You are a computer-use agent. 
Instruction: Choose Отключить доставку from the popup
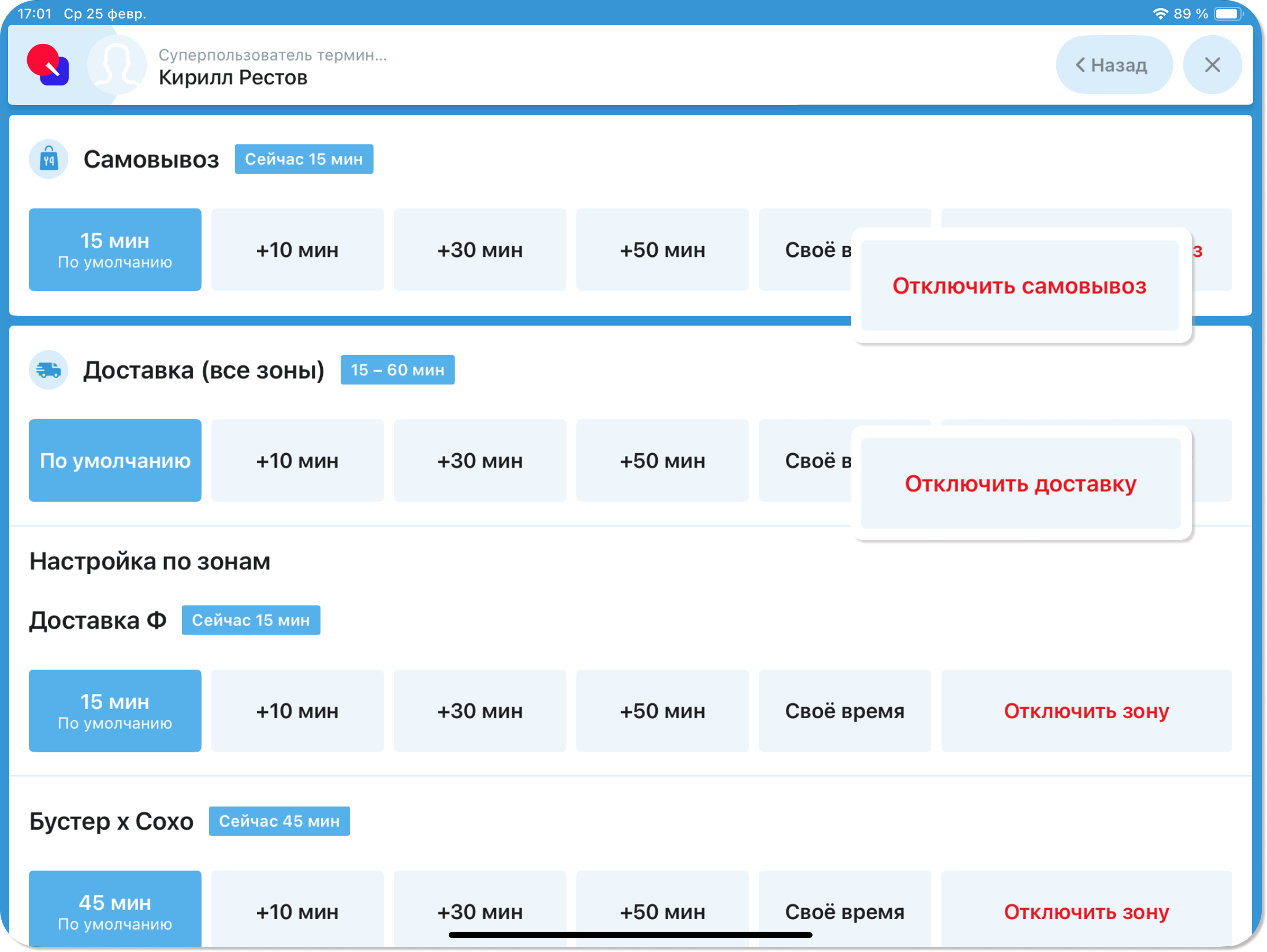point(1020,483)
